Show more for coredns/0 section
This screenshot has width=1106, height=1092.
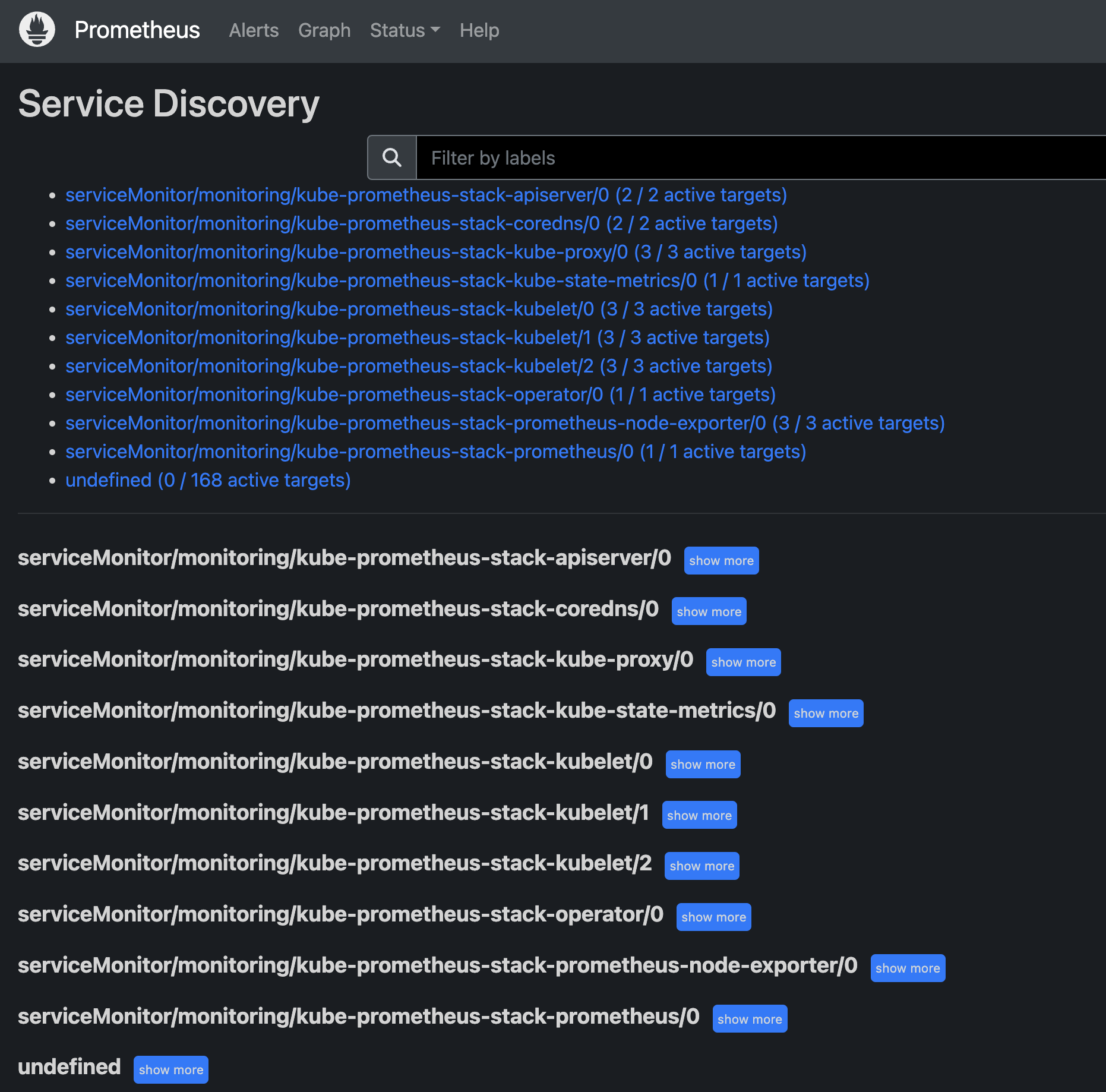pos(709,611)
